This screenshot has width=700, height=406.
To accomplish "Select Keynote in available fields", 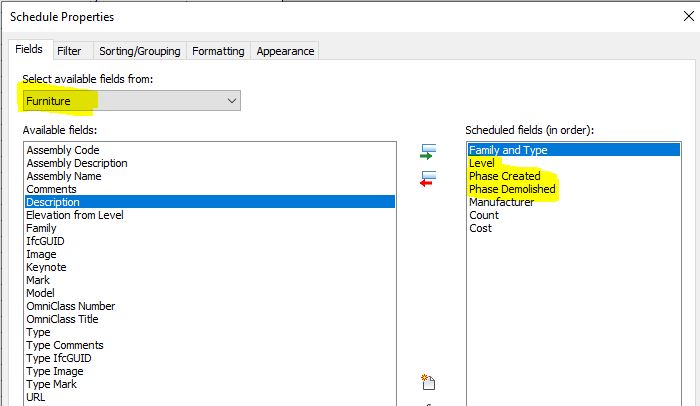I will coord(210,267).
